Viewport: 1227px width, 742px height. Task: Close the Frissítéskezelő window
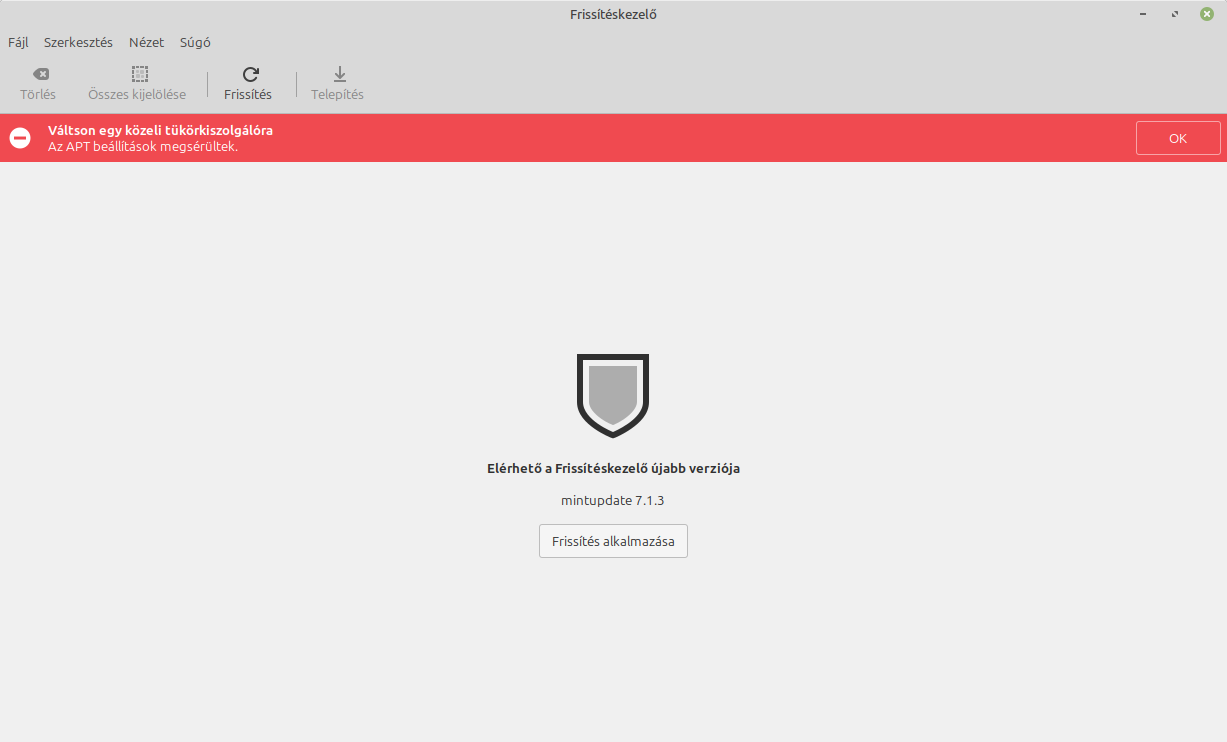tap(1206, 15)
